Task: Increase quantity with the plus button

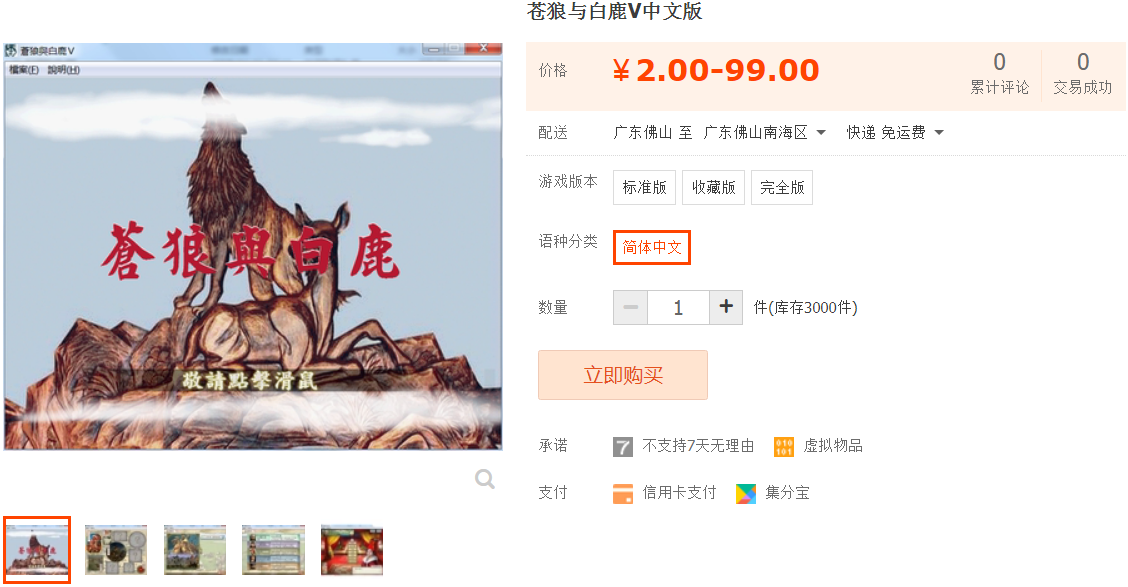Action: coord(726,307)
